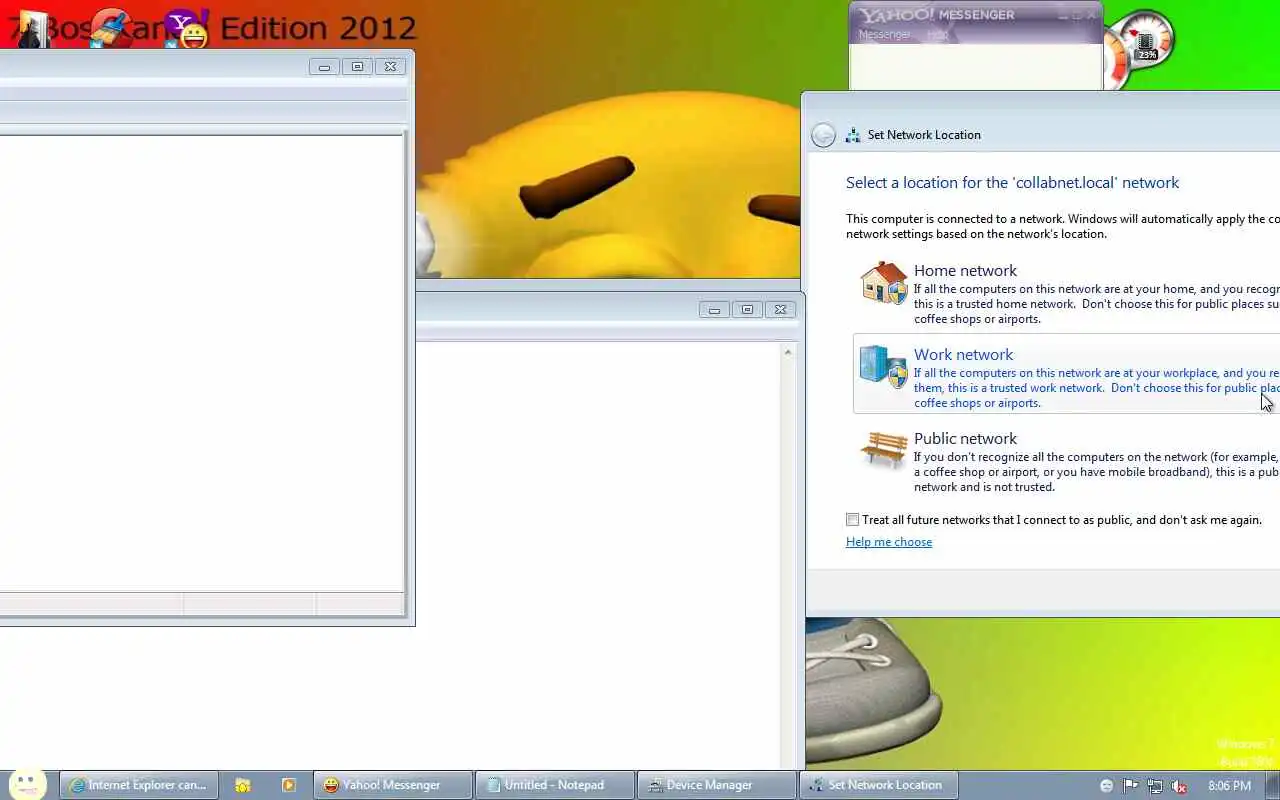Click the pinned media player taskbar icon

pyautogui.click(x=289, y=785)
